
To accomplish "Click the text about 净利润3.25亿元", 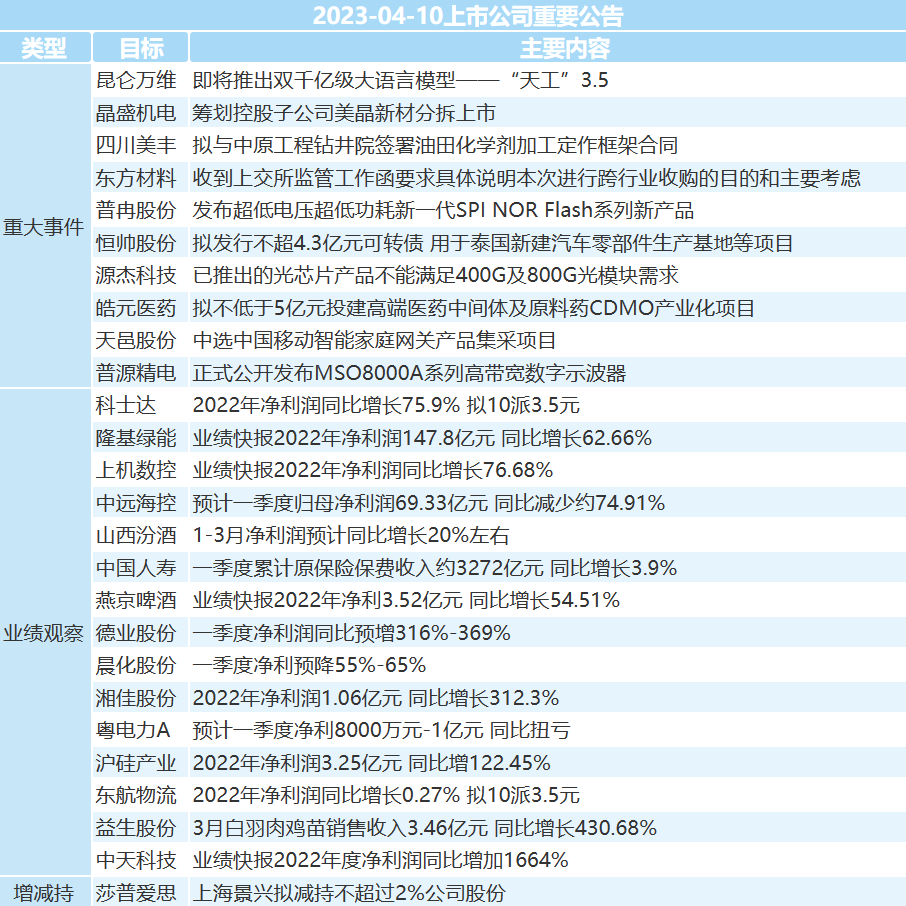I will 372,763.
